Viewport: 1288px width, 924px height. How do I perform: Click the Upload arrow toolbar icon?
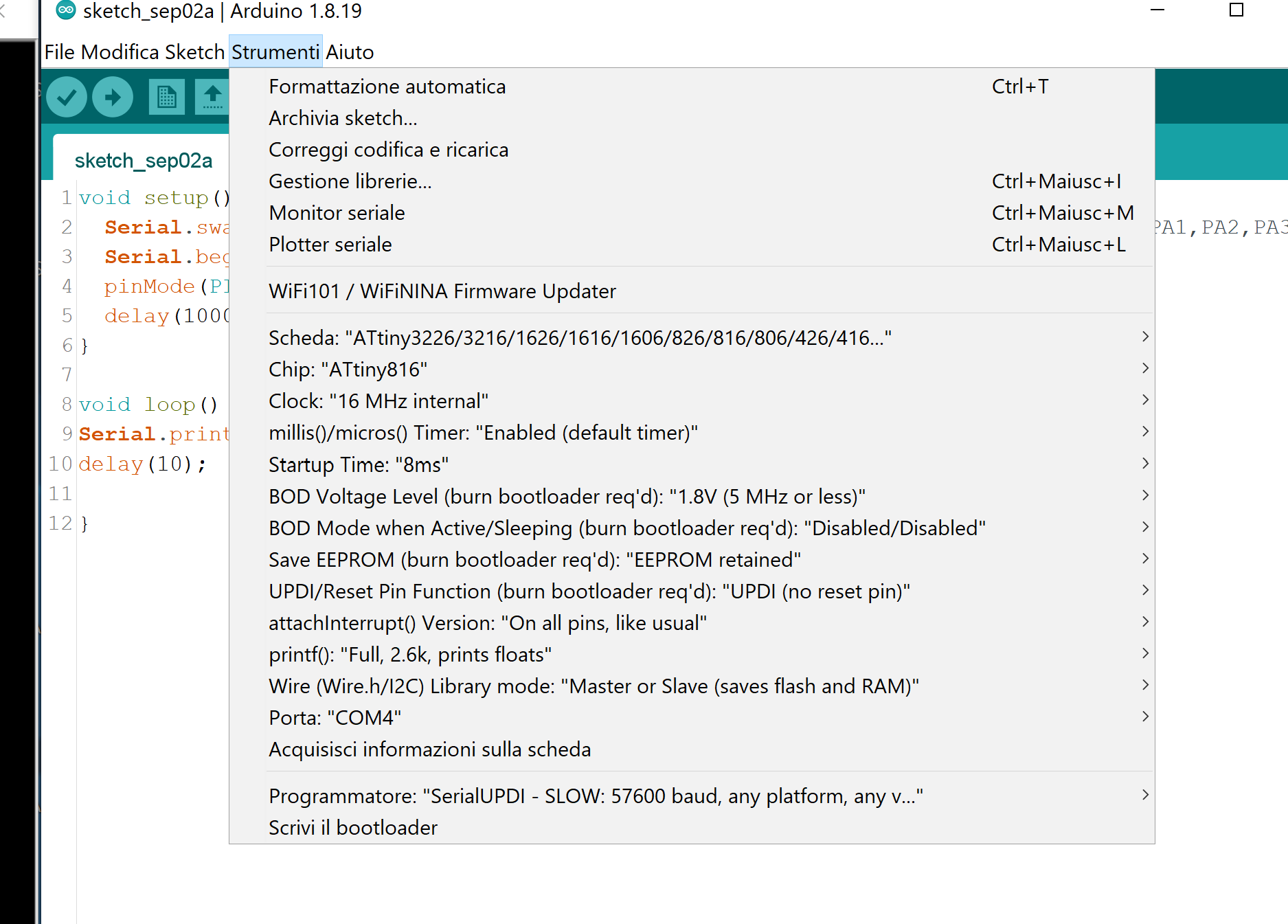pyautogui.click(x=112, y=97)
